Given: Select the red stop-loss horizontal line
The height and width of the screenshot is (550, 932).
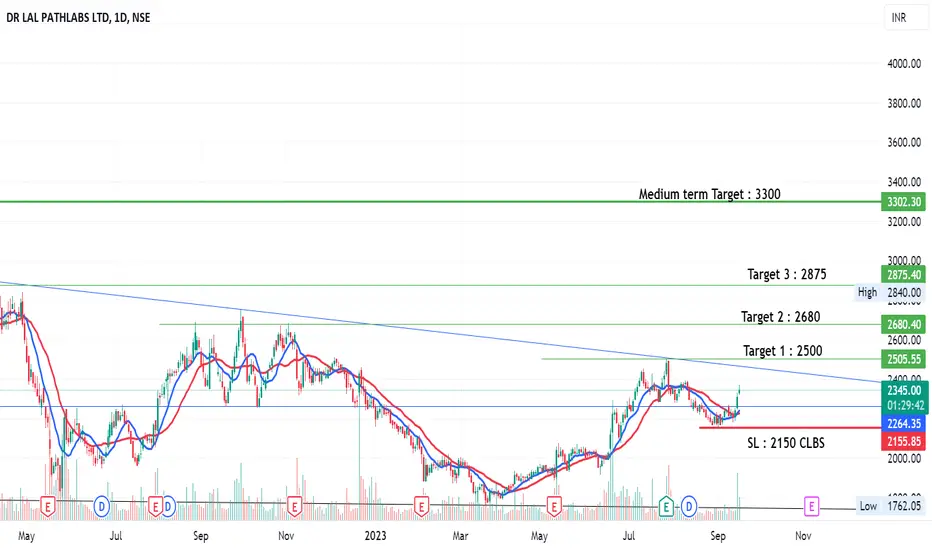Looking at the screenshot, I should (x=790, y=428).
